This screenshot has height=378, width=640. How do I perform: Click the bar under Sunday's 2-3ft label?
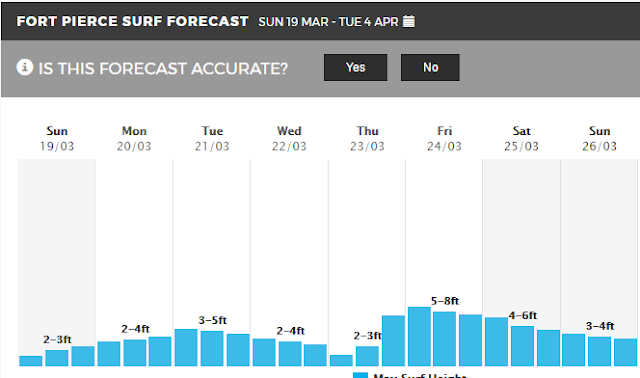coord(57,358)
